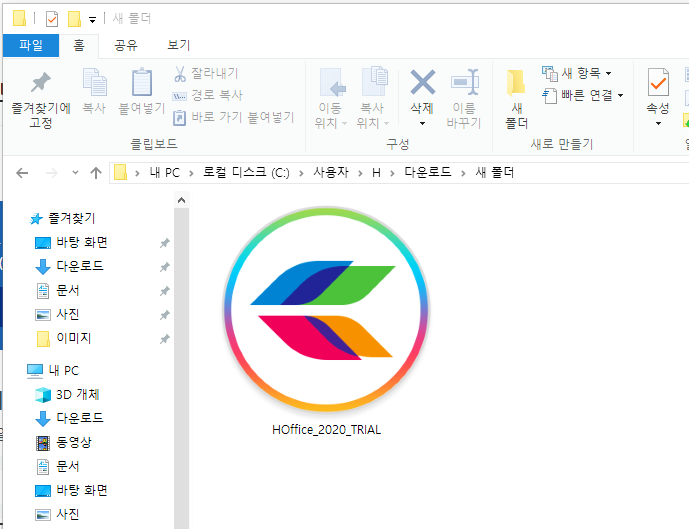This screenshot has width=689, height=529.
Task: Switch to the Share (공유) tab
Action: (x=126, y=45)
